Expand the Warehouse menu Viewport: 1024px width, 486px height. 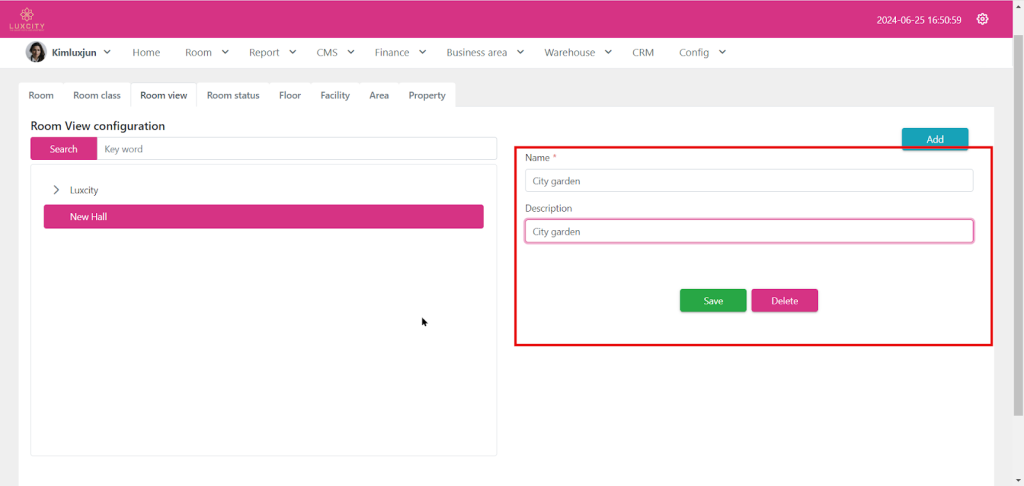pos(577,52)
